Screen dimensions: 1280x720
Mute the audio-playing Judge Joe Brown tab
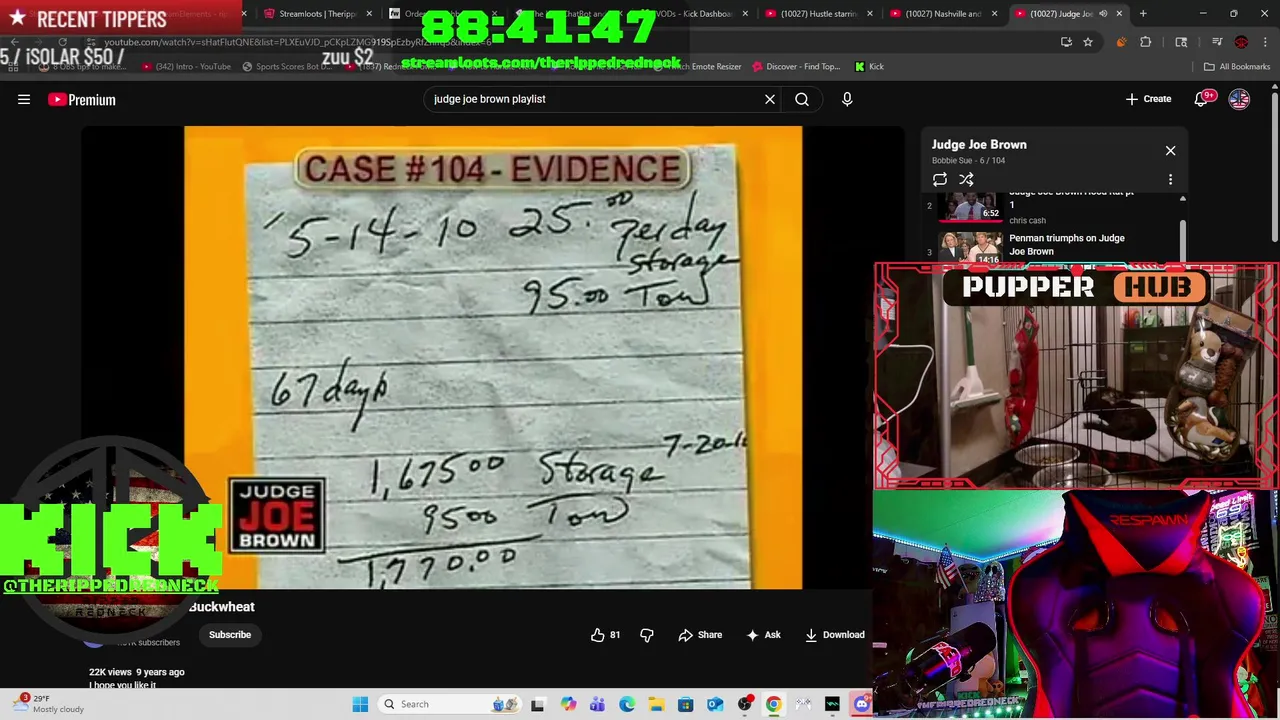pos(1104,14)
